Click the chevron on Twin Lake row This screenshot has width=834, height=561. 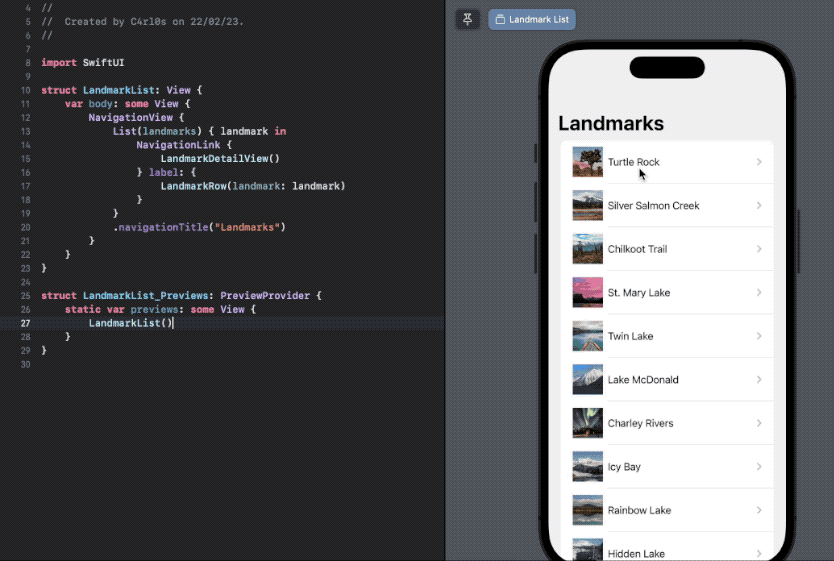pos(759,337)
